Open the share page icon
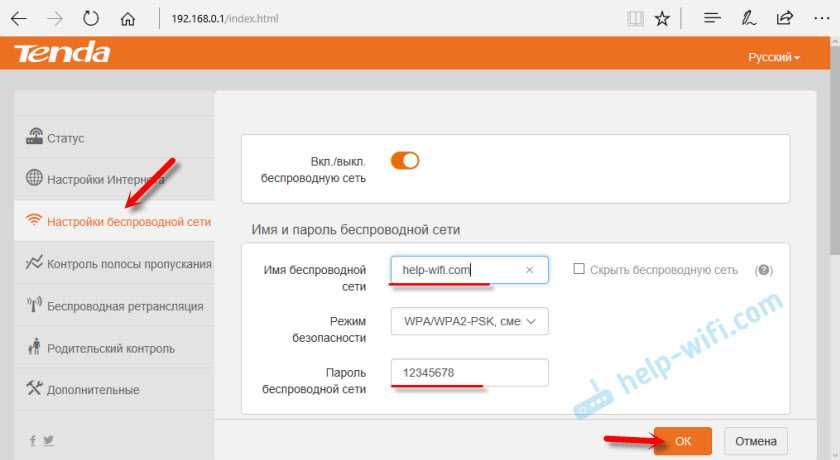The image size is (840, 460). (785, 18)
